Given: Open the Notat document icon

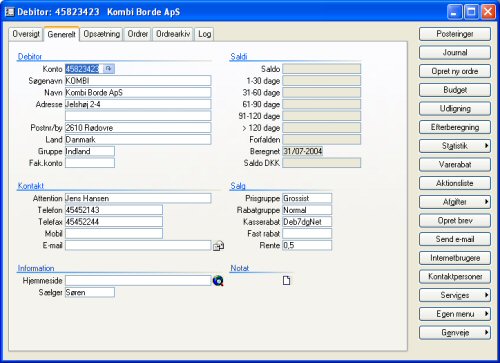Looking at the screenshot, I should 286,281.
